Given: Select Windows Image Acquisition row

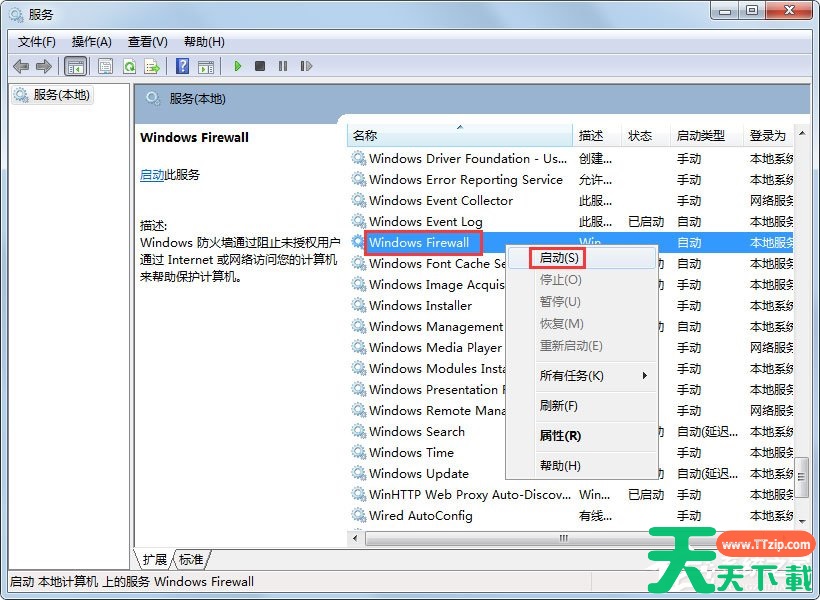Looking at the screenshot, I should (x=428, y=285).
